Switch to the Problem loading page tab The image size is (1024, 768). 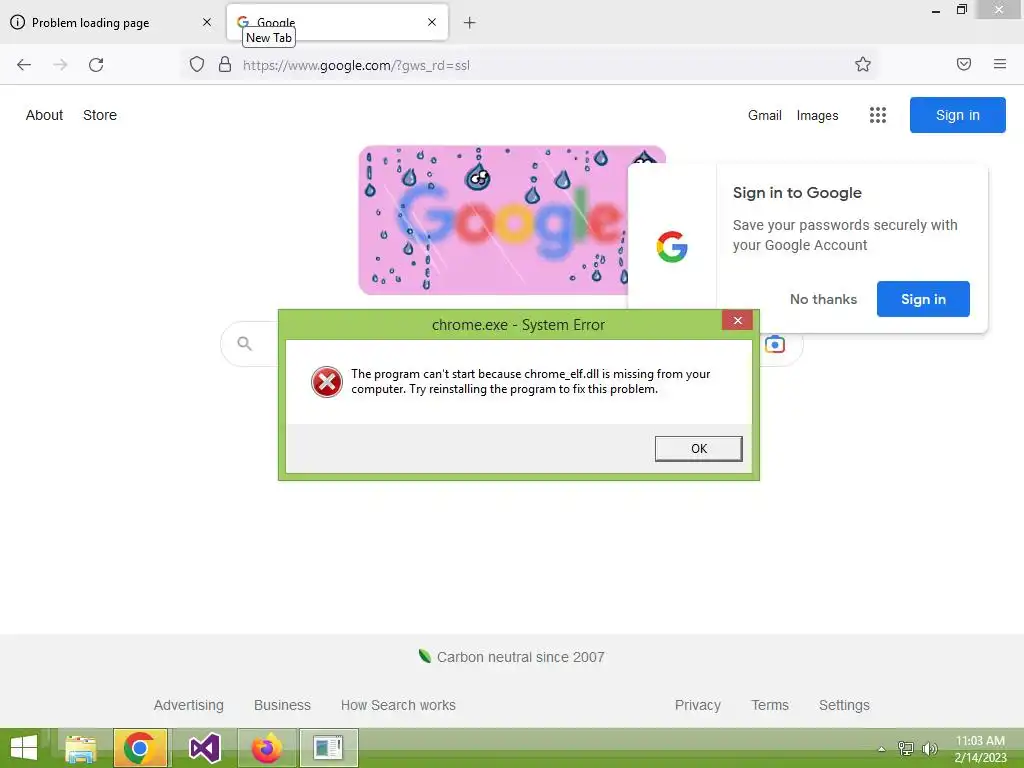click(111, 23)
